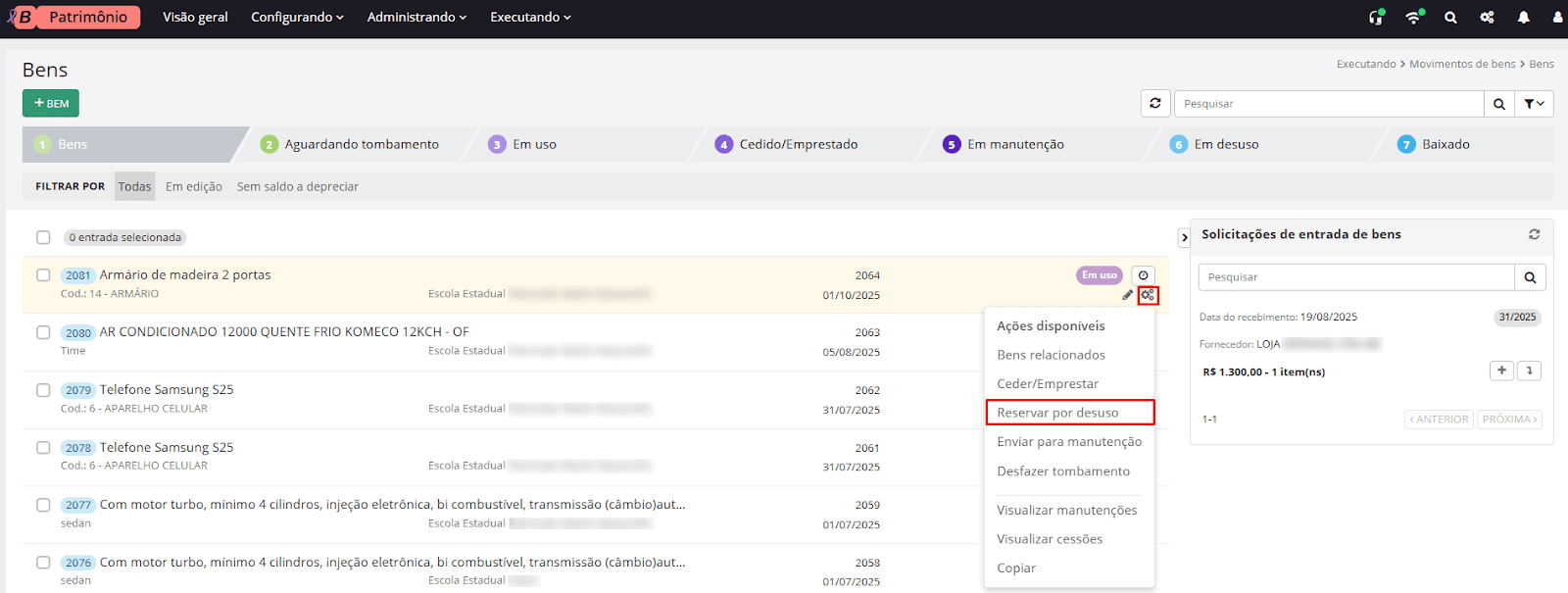Image resolution: width=1568 pixels, height=593 pixels.
Task: Filter list by Sem saldo a depreciar
Action: pos(297,186)
